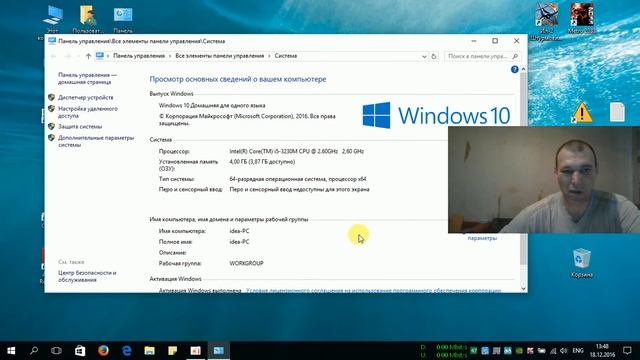
Task: Click the Back arrow in the address bar
Action: (x=53, y=56)
